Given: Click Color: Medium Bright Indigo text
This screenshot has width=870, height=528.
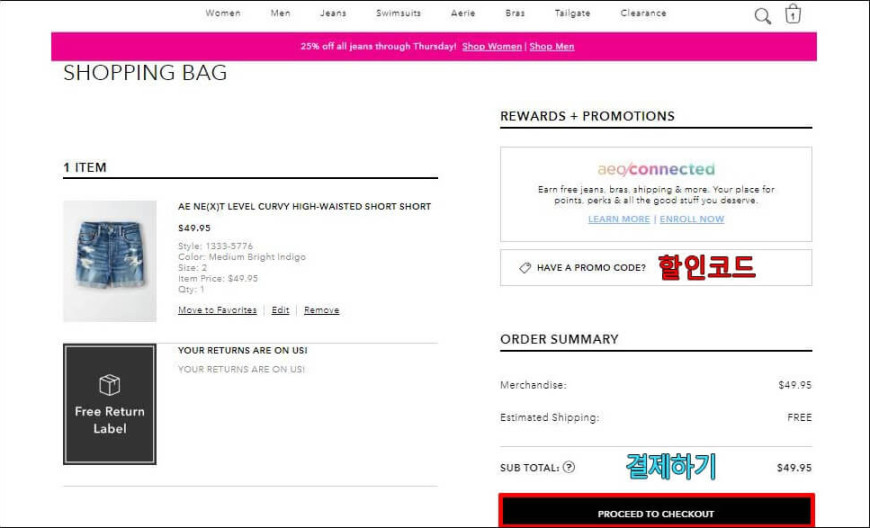Looking at the screenshot, I should [x=241, y=257].
